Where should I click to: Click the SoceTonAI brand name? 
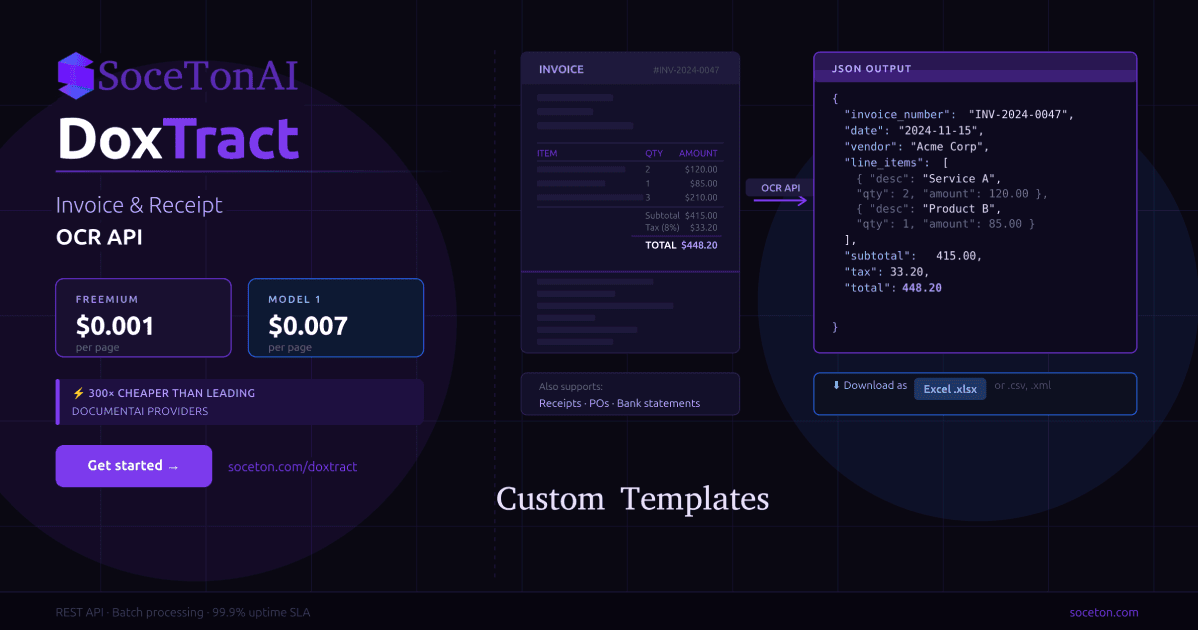coord(197,76)
